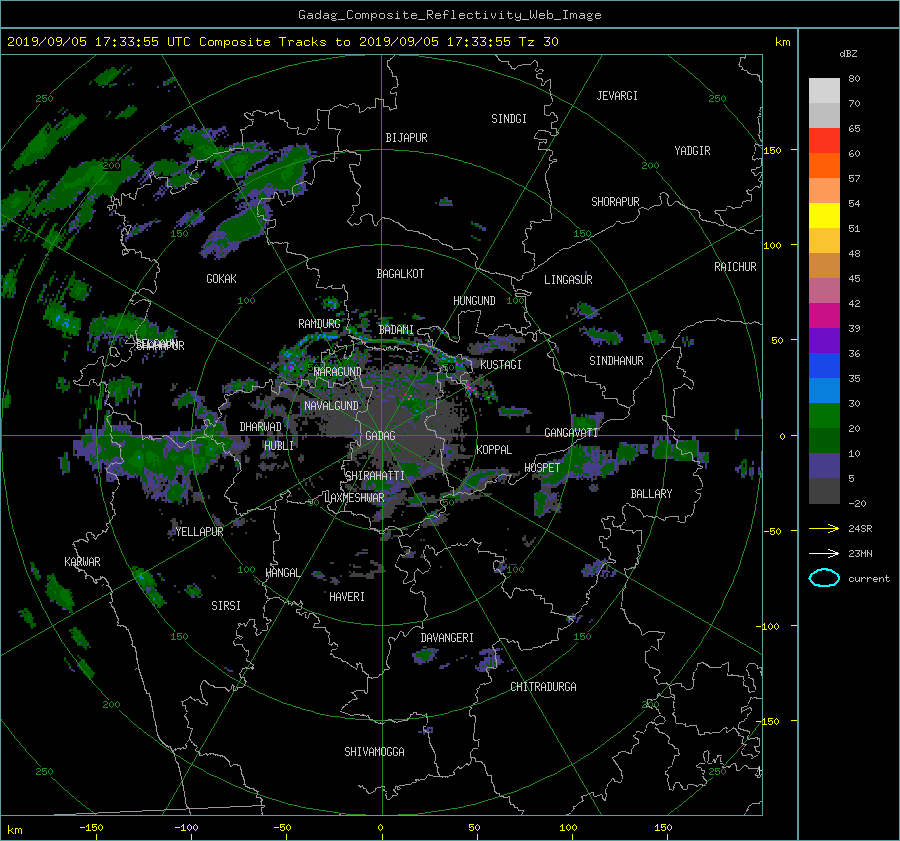Screen dimensions: 900x841
Task: Click the YELLAPUR city label
Action: 199,532
